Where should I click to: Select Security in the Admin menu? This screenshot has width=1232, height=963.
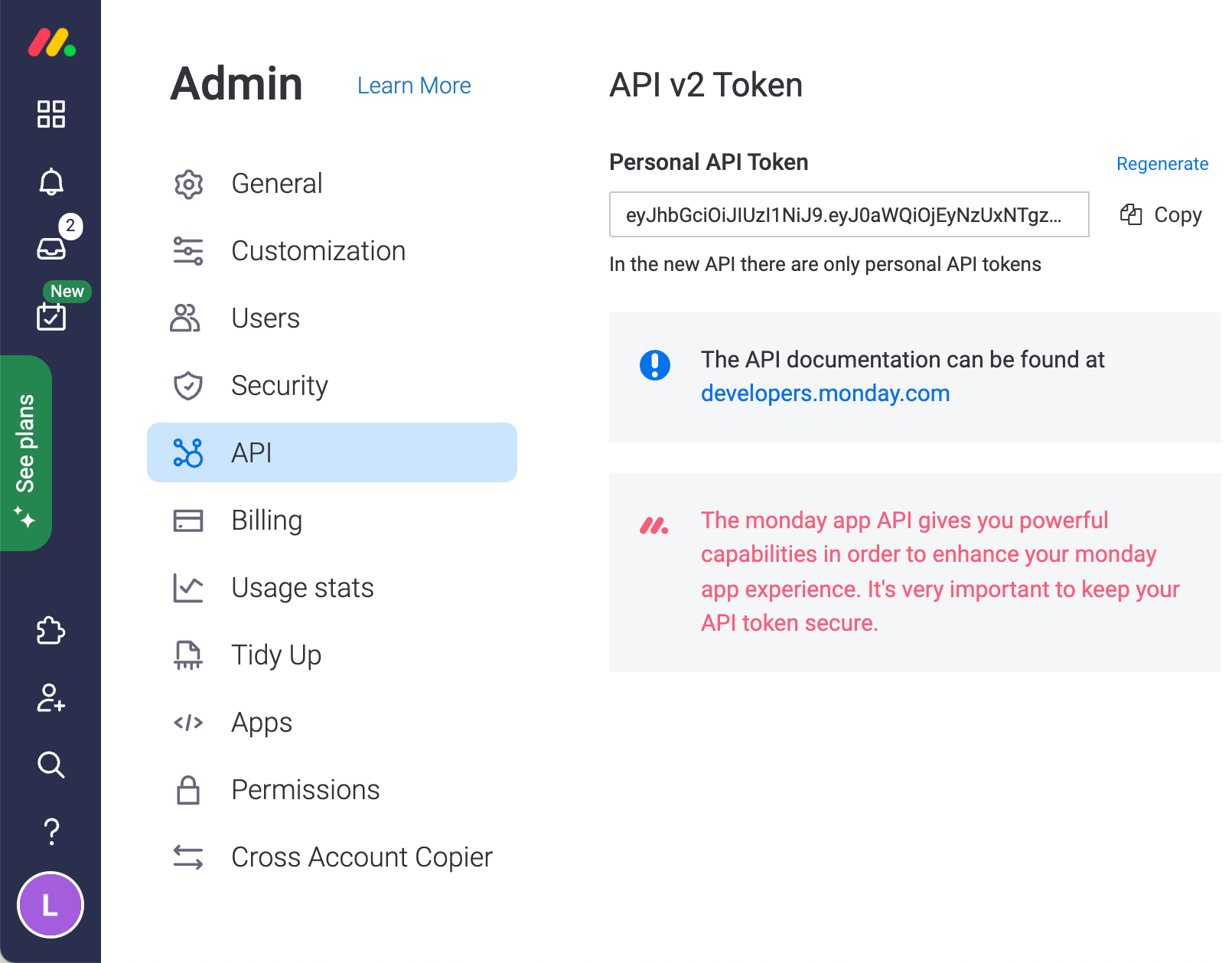pyautogui.click(x=280, y=386)
